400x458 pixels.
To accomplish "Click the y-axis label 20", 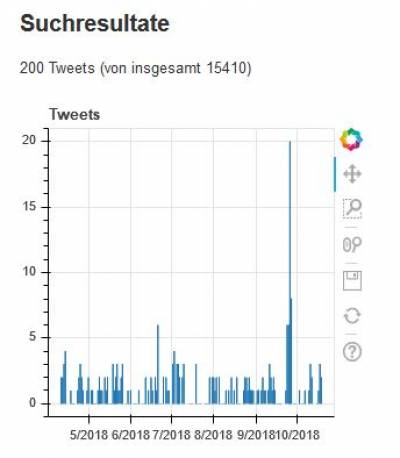I will [29, 140].
